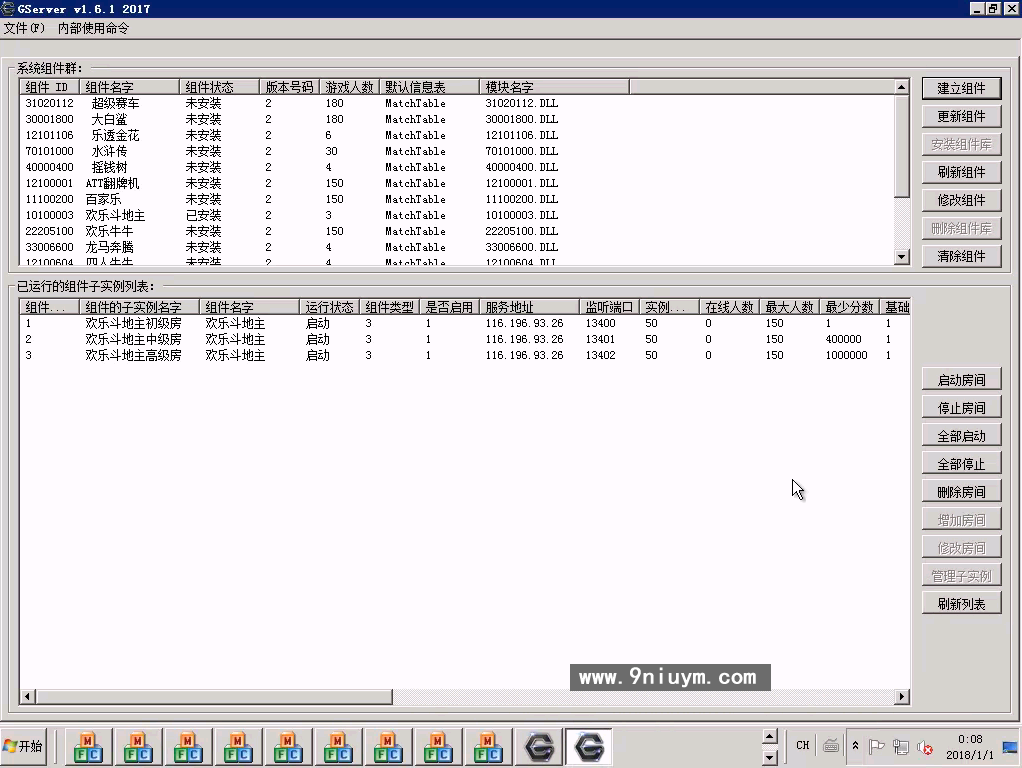Open the 文件(F) menu
This screenshot has width=1022, height=768.
pyautogui.click(x=24, y=28)
